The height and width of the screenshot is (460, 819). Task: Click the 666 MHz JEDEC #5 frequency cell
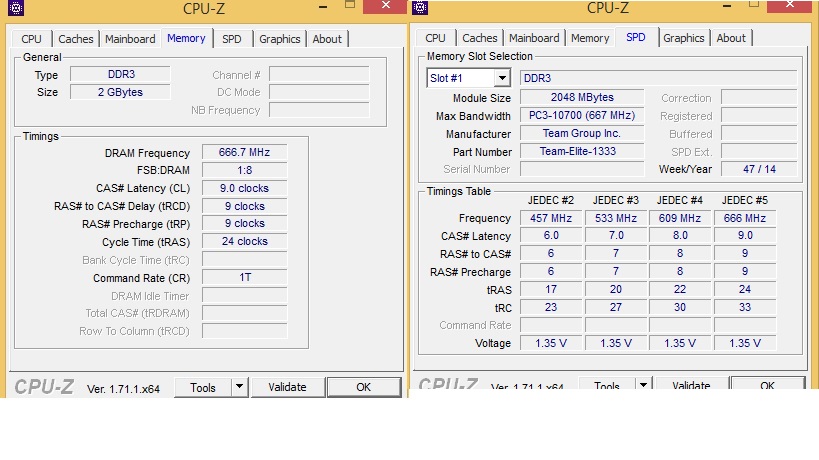click(745, 218)
